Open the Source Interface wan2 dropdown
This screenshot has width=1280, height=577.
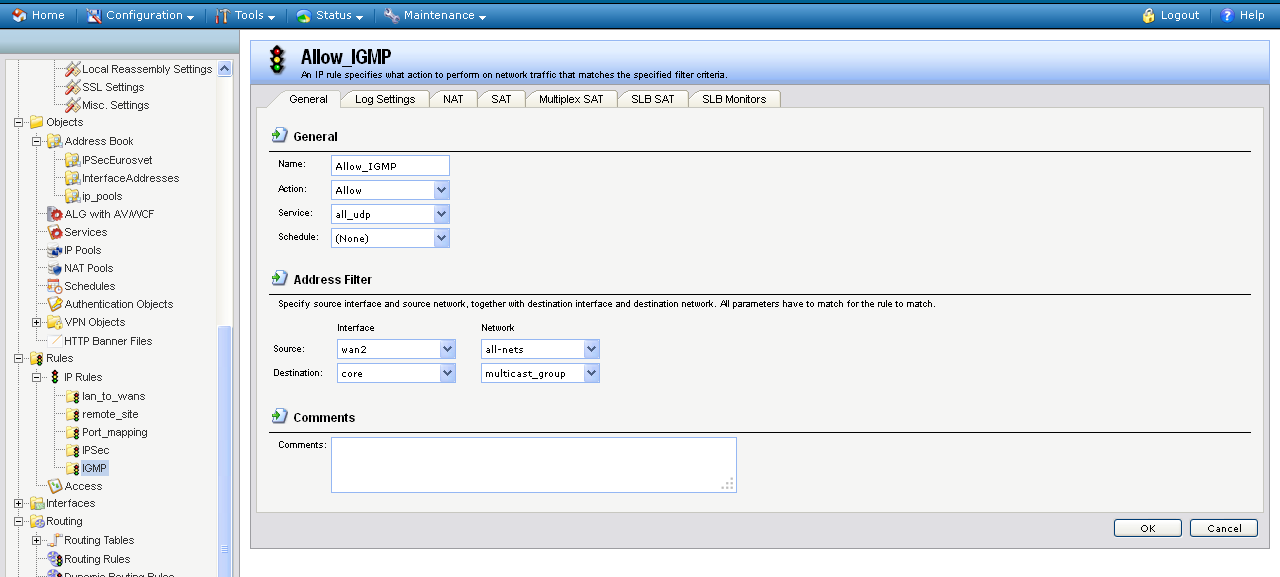point(447,349)
